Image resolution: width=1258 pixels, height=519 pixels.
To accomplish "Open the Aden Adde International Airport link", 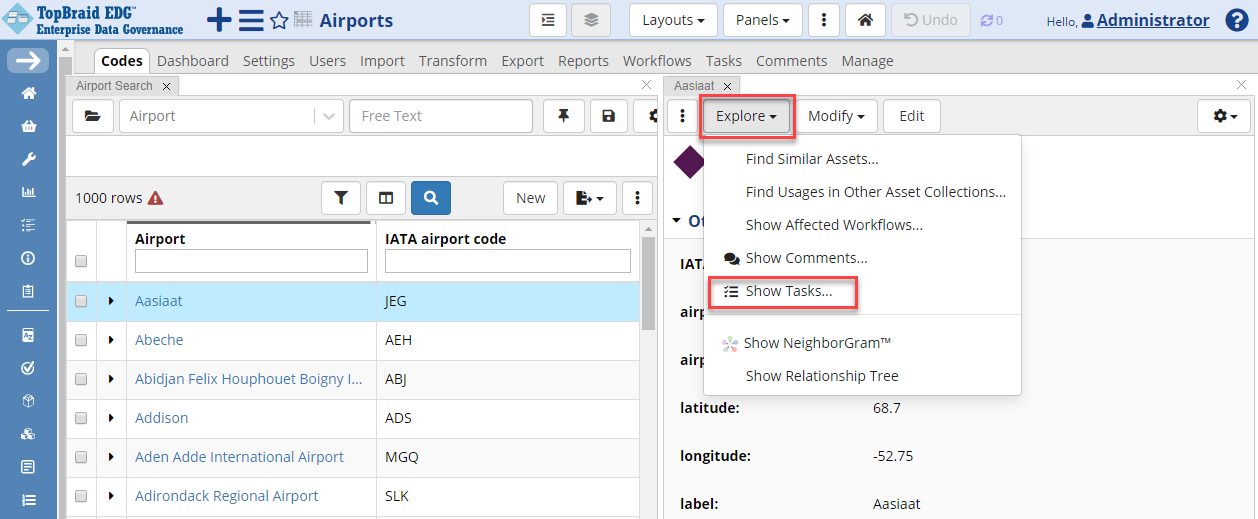I will (x=239, y=457).
